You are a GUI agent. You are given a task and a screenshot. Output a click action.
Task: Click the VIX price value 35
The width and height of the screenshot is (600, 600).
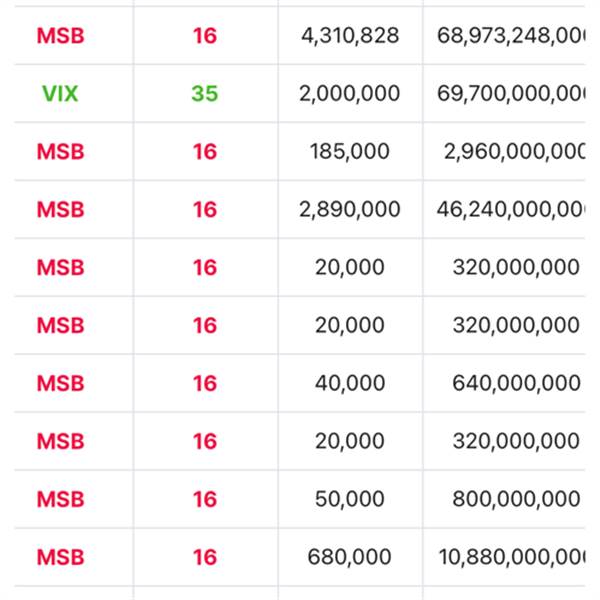click(205, 93)
